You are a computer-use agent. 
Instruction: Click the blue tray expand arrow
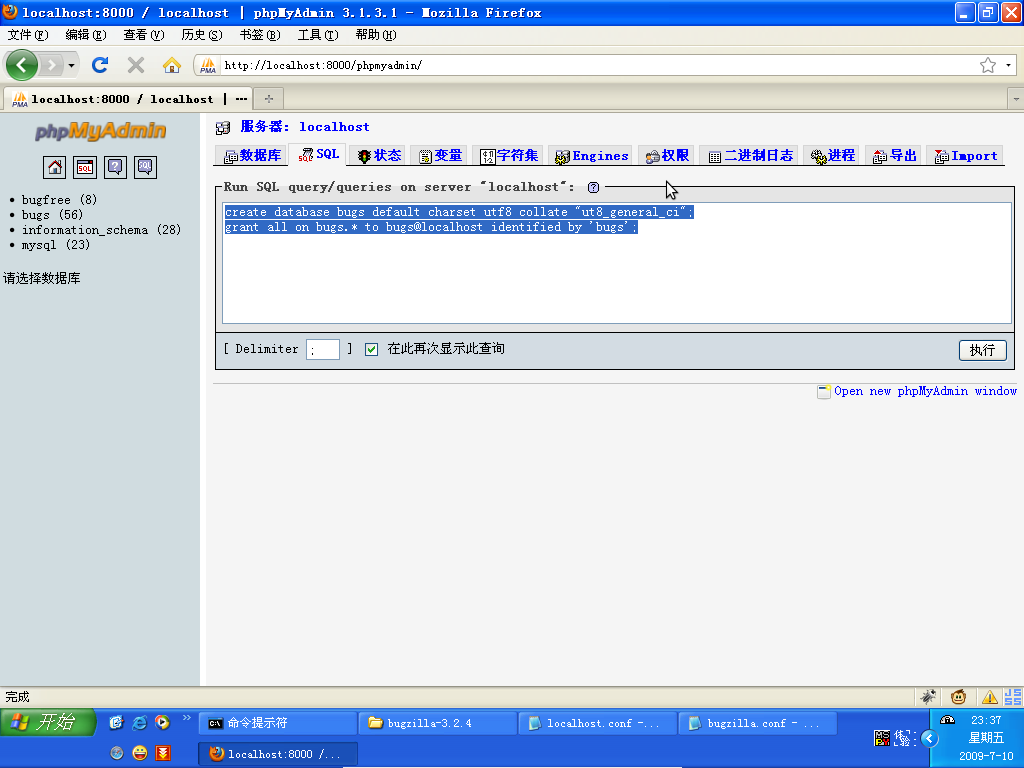point(929,739)
